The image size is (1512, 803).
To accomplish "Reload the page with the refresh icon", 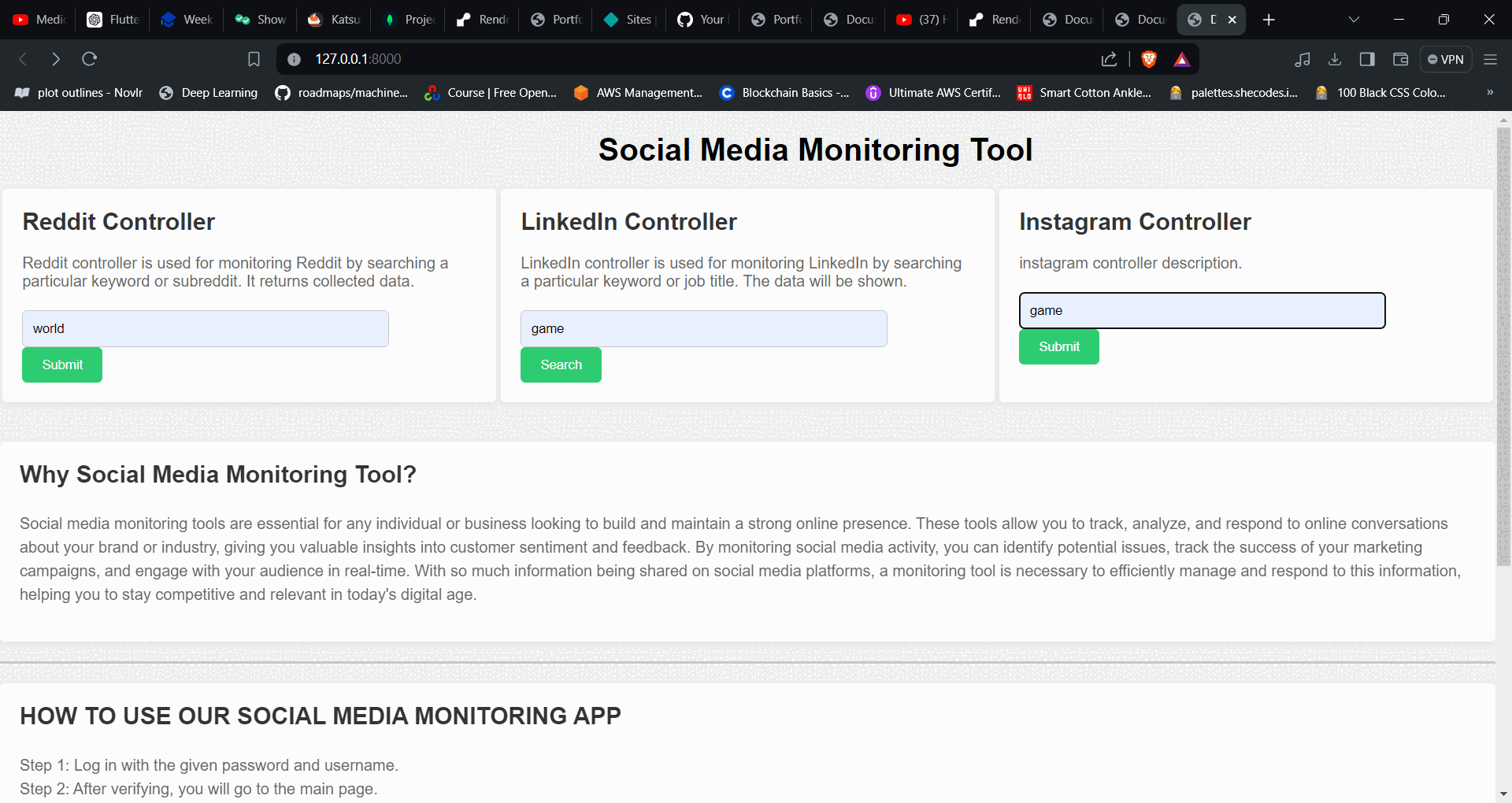I will [90, 59].
